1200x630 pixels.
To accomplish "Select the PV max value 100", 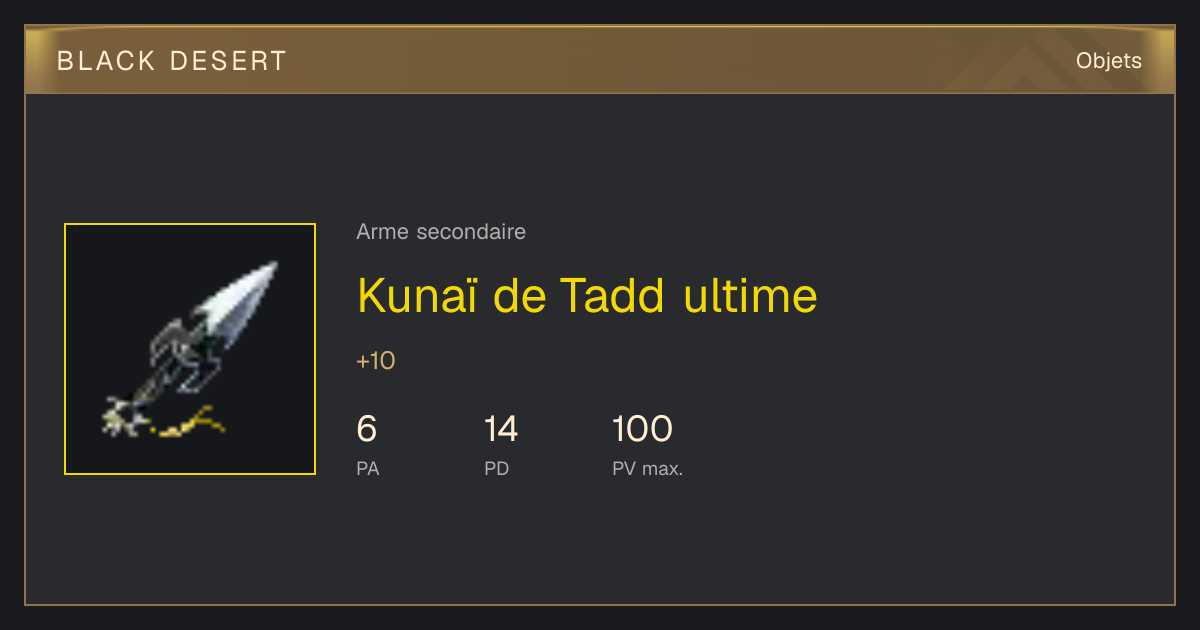I will [x=642, y=429].
